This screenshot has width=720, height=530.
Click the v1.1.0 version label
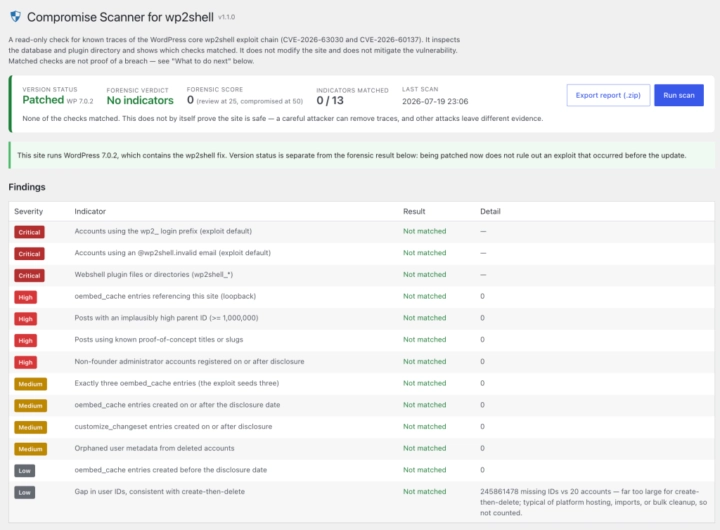click(x=226, y=17)
